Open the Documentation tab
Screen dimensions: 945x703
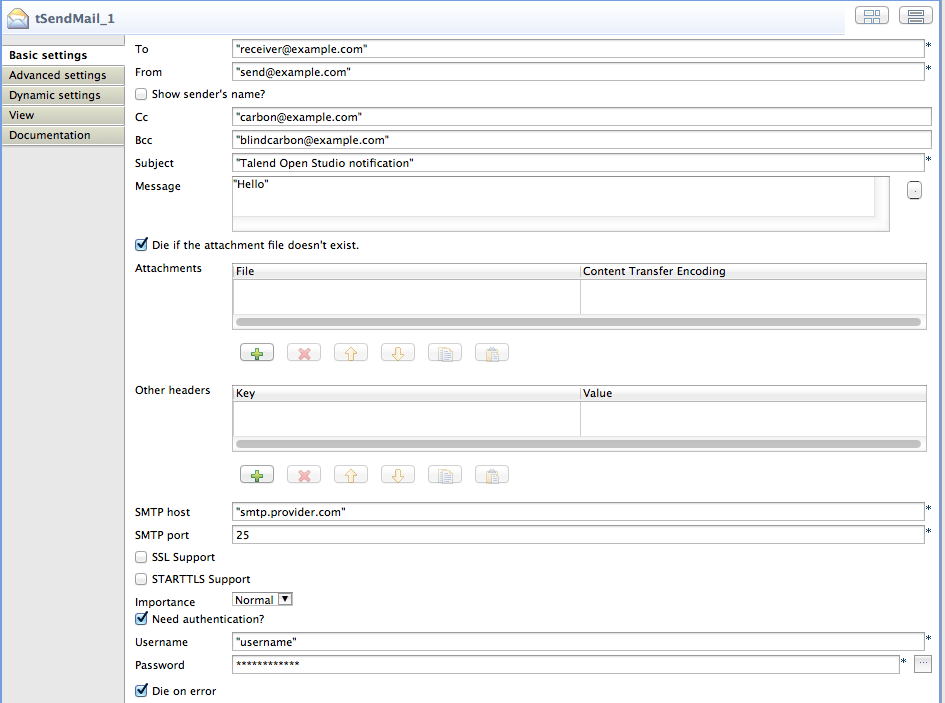50,135
